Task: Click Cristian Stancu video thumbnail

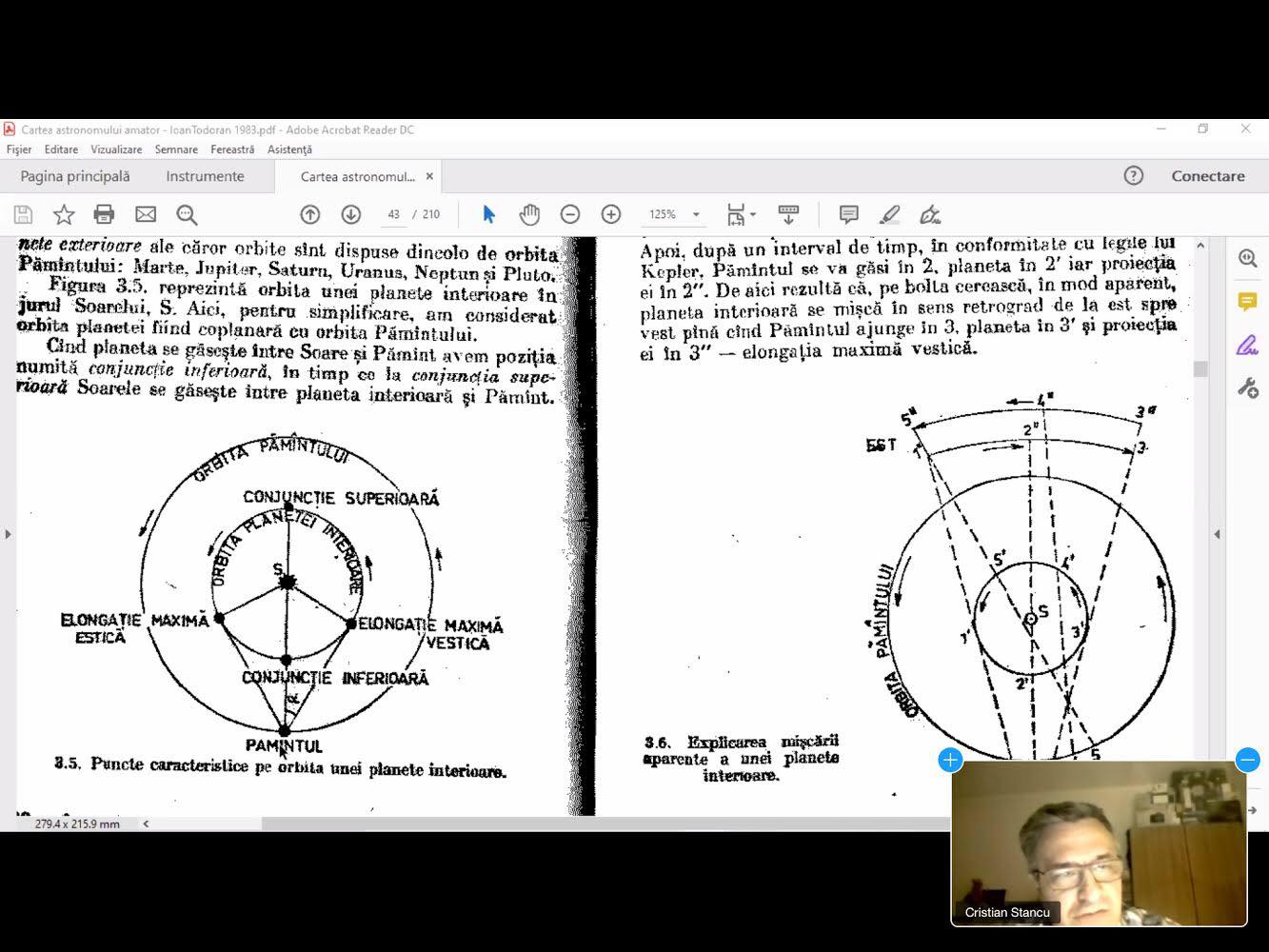Action: click(x=1099, y=843)
